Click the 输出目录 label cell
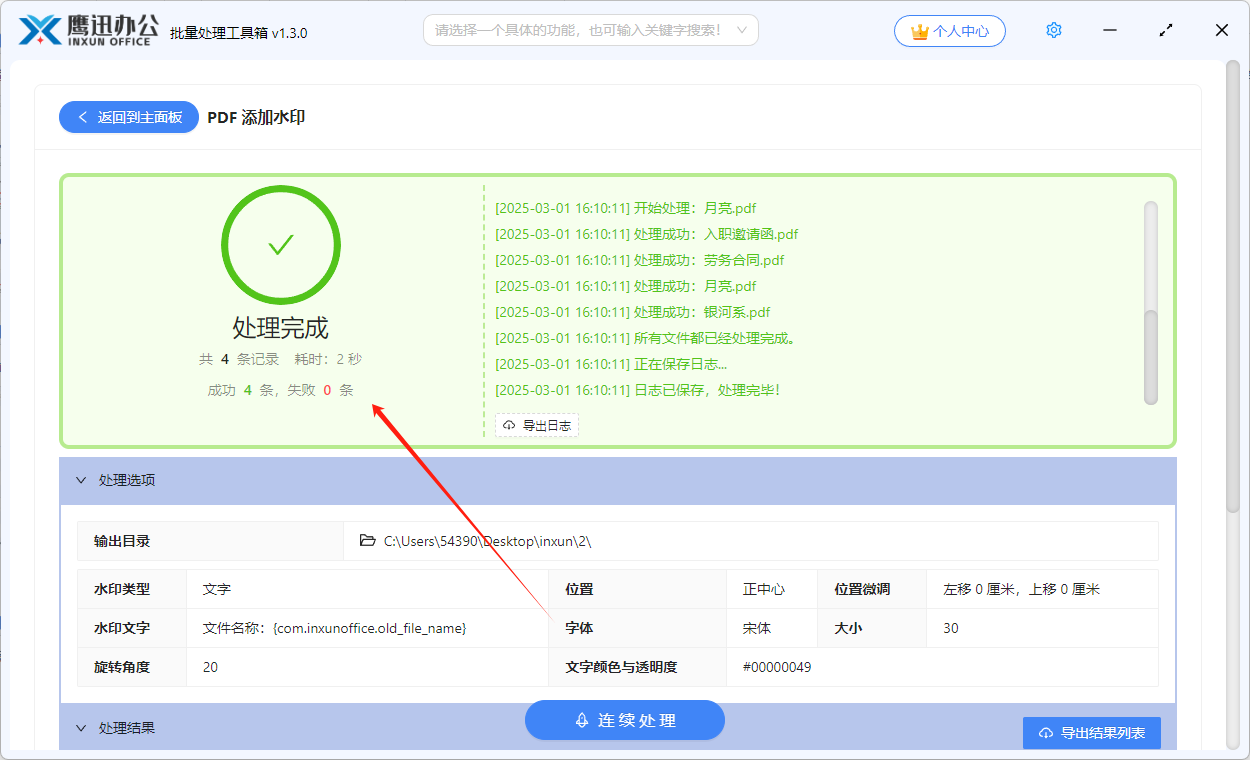1250x760 pixels. pyautogui.click(x=210, y=541)
